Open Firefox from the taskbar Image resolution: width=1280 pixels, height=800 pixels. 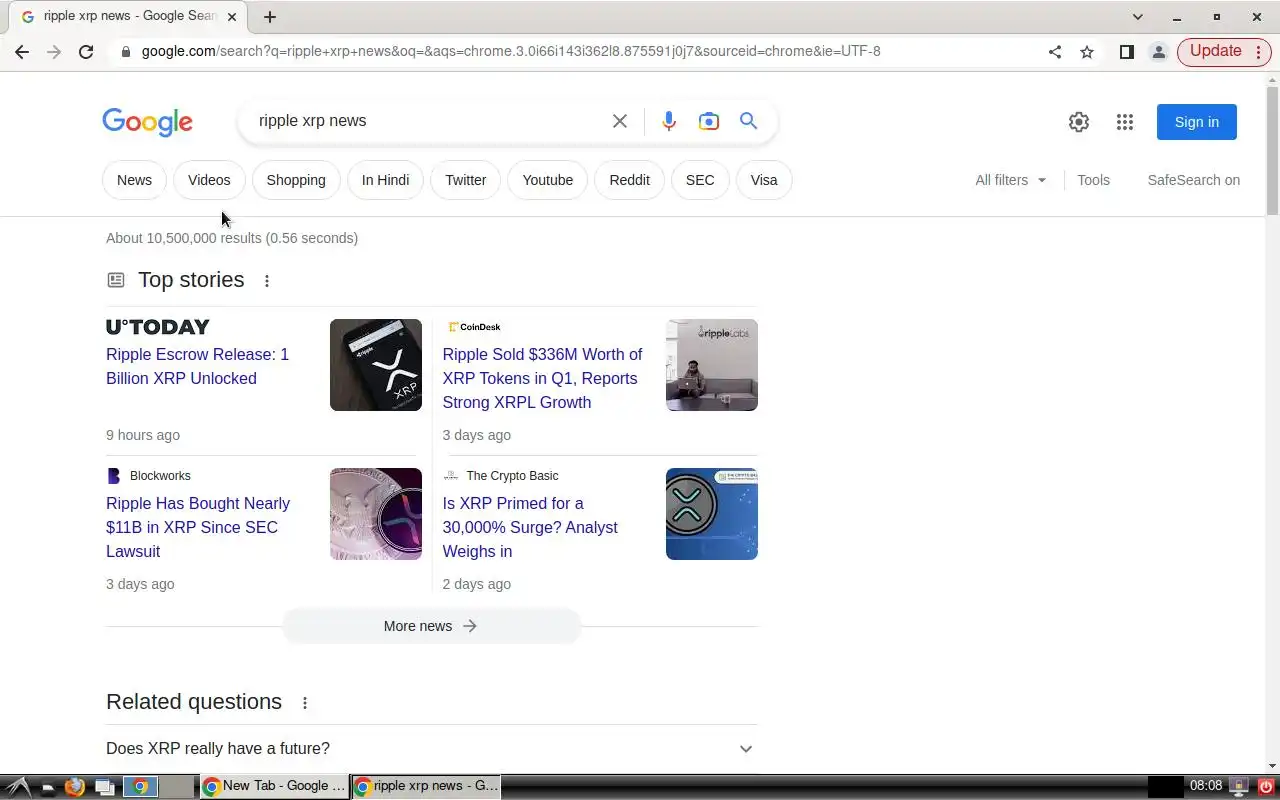click(74, 787)
